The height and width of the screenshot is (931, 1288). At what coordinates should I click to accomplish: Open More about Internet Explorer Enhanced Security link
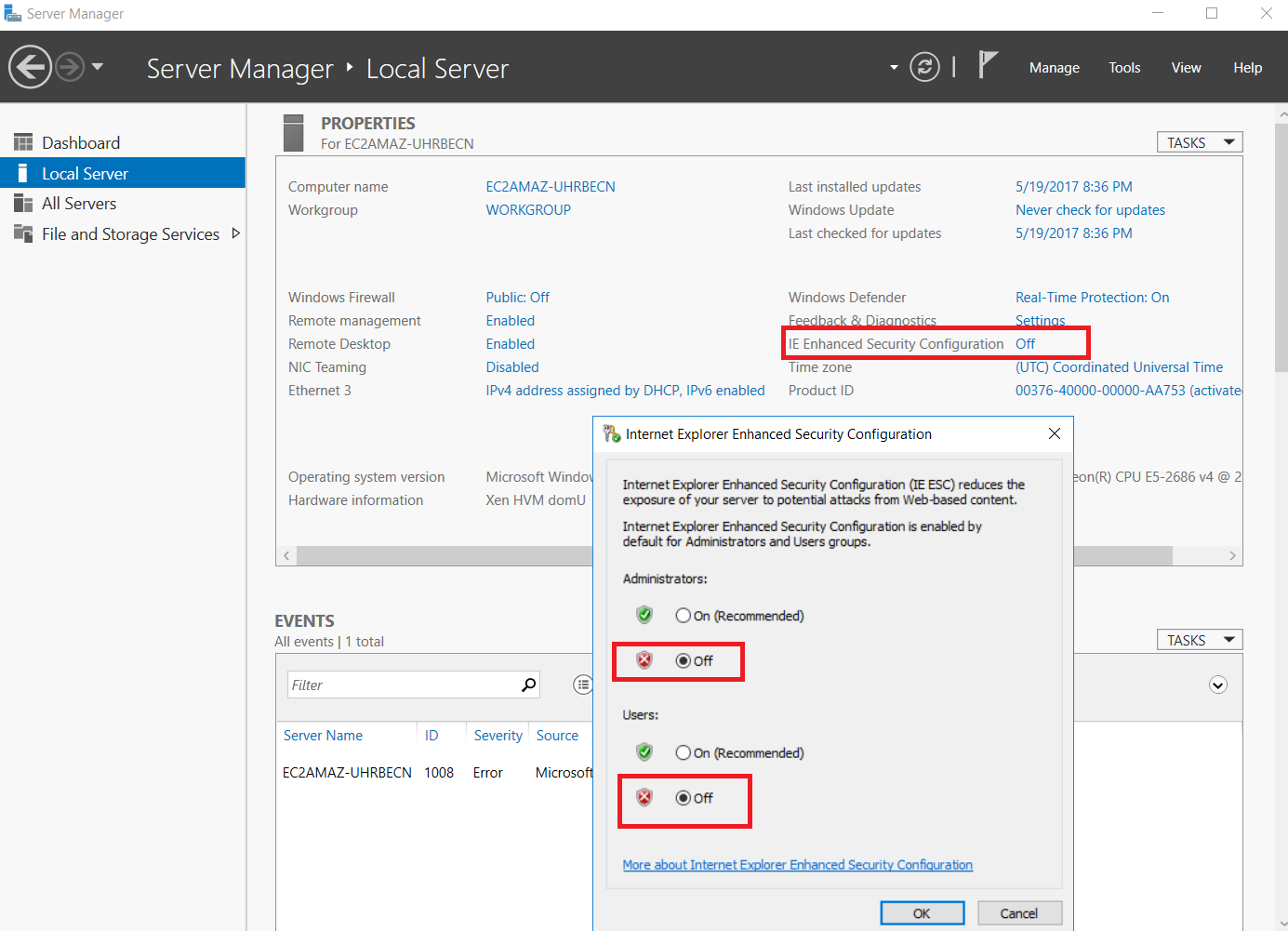(797, 865)
